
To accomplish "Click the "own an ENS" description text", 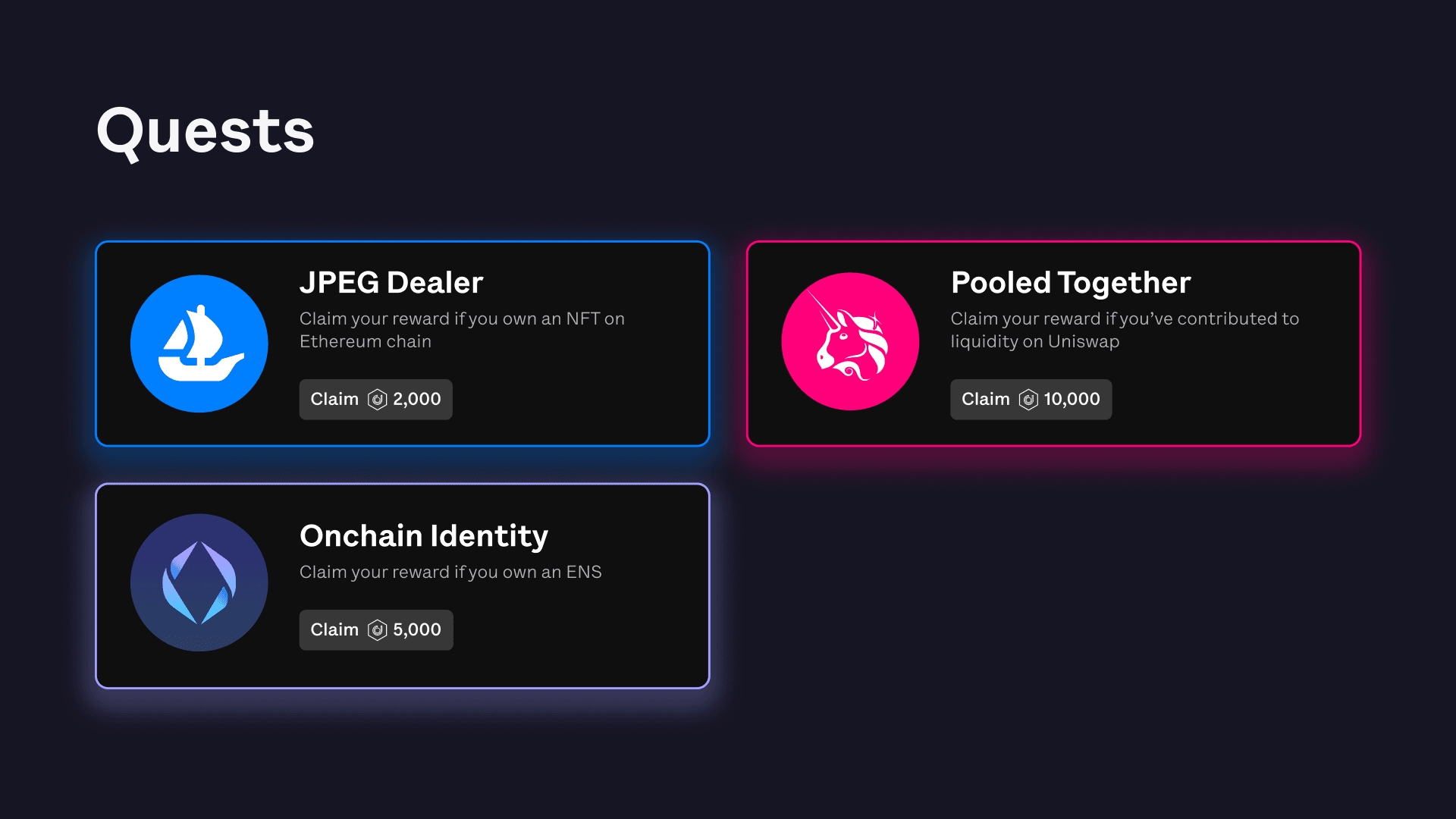I will pos(450,573).
